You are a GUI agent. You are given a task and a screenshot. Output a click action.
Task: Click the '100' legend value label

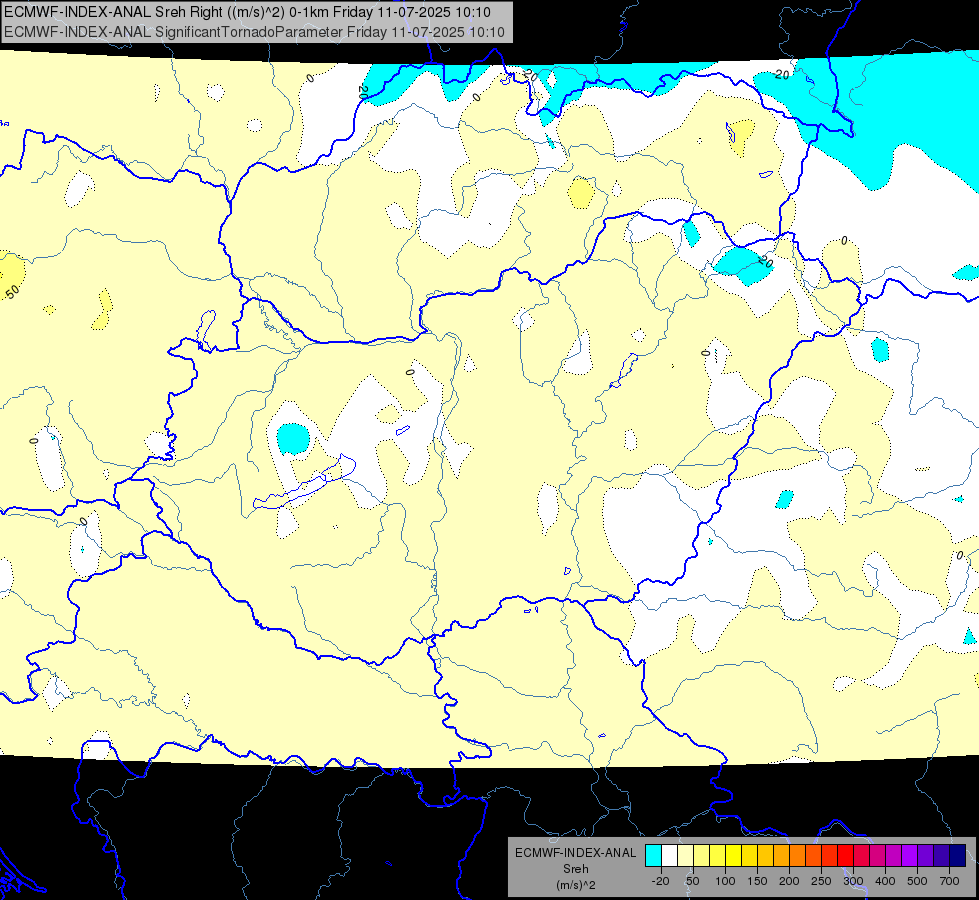[725, 881]
